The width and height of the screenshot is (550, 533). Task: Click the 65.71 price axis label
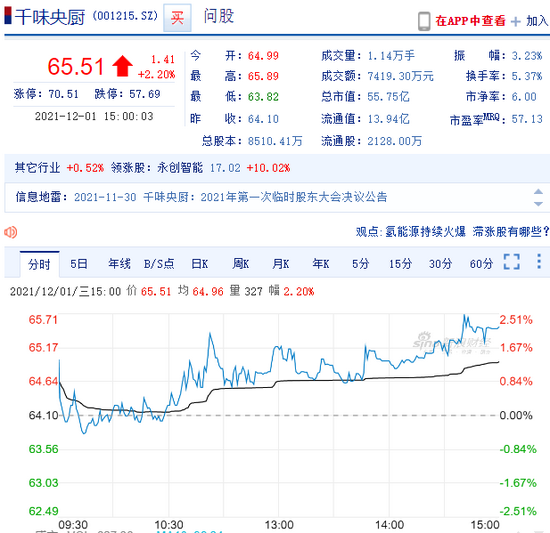coord(43,320)
